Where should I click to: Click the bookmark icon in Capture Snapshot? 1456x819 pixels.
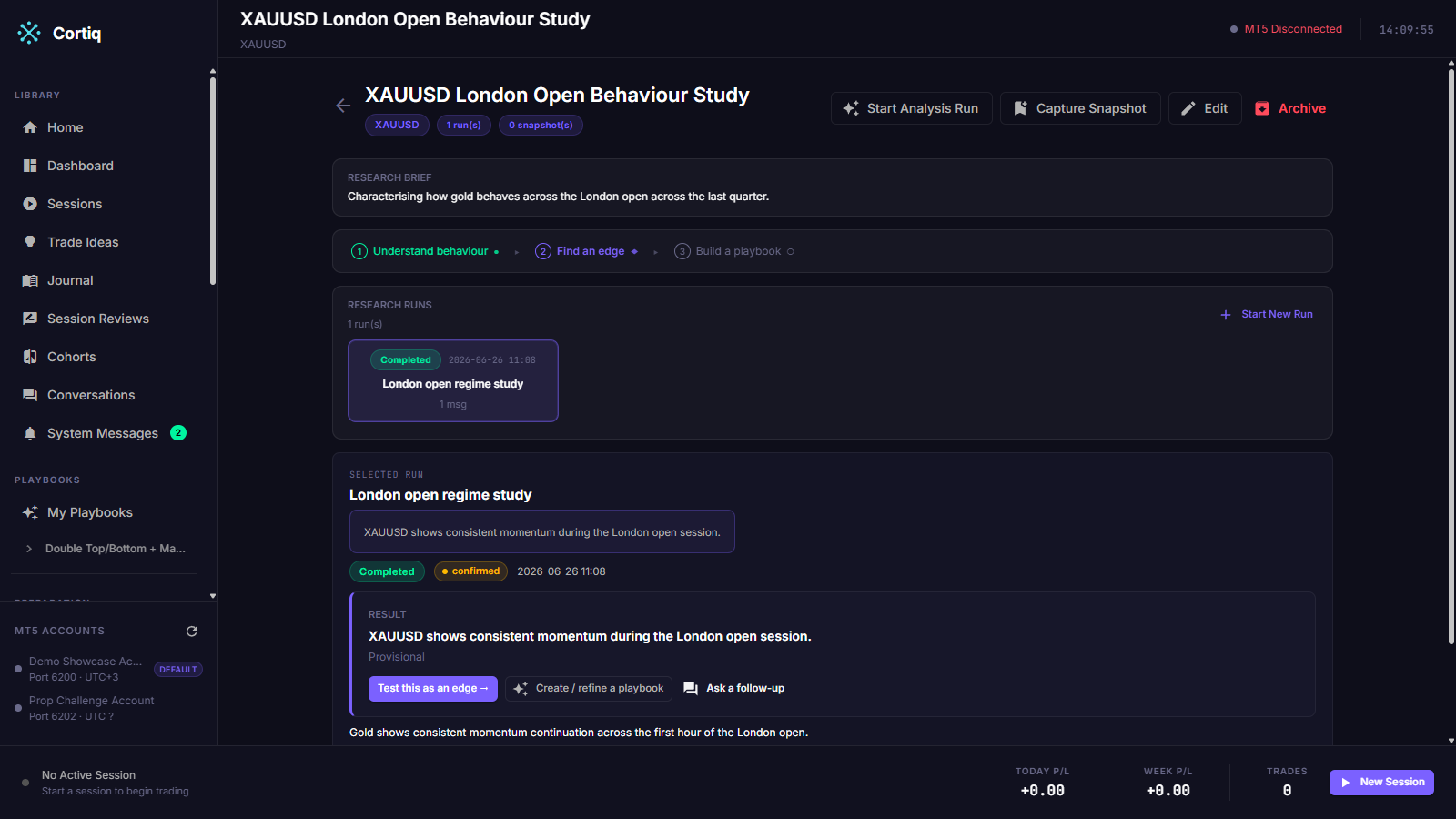[x=1020, y=108]
